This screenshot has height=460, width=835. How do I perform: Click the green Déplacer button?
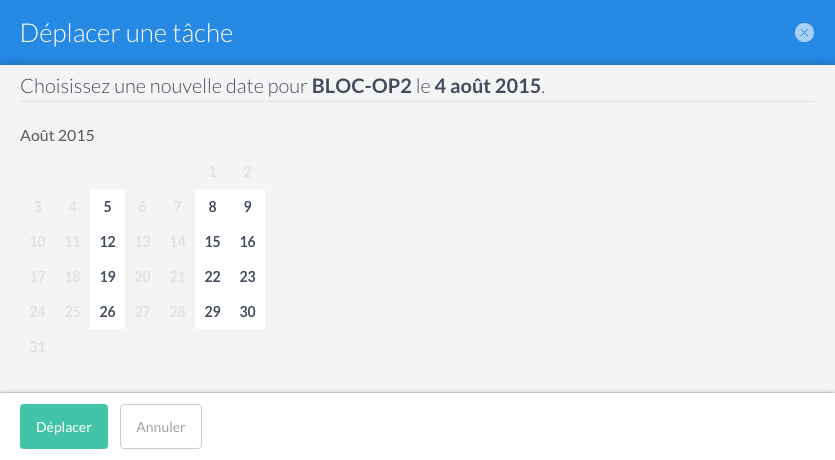pos(64,426)
